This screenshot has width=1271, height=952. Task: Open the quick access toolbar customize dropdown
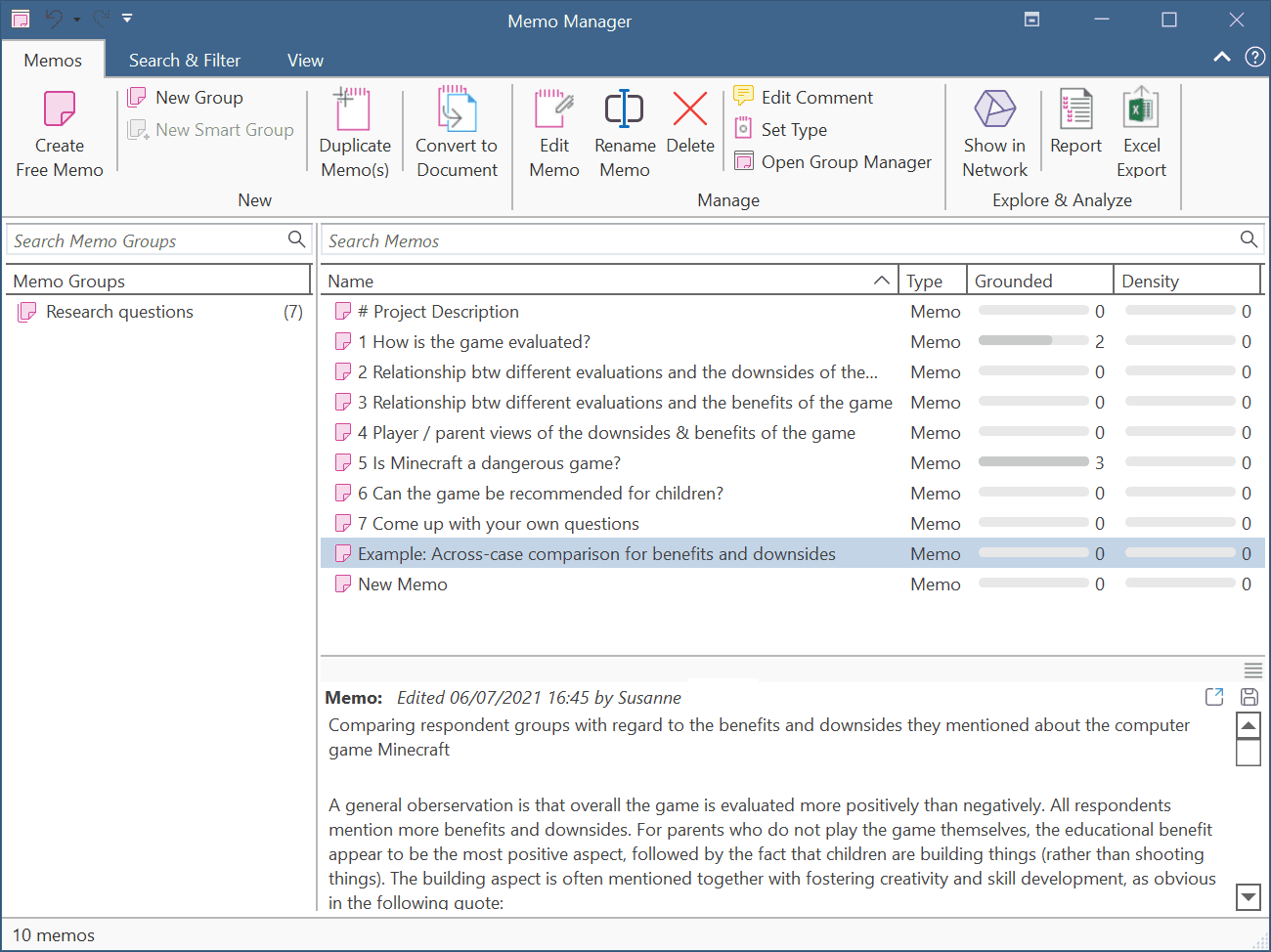127,18
